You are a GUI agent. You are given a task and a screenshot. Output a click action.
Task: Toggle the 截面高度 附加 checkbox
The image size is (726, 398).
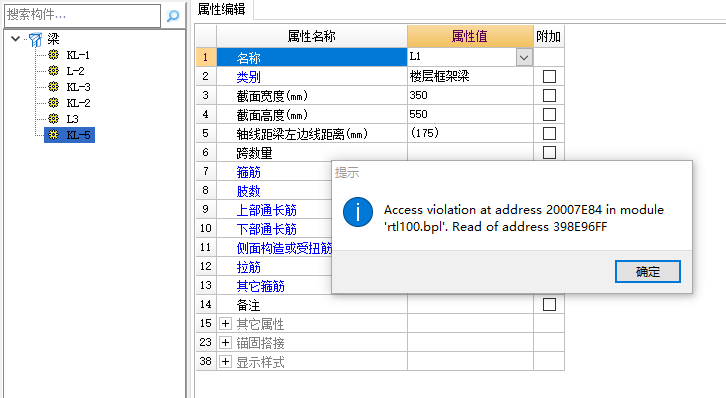coord(549,114)
